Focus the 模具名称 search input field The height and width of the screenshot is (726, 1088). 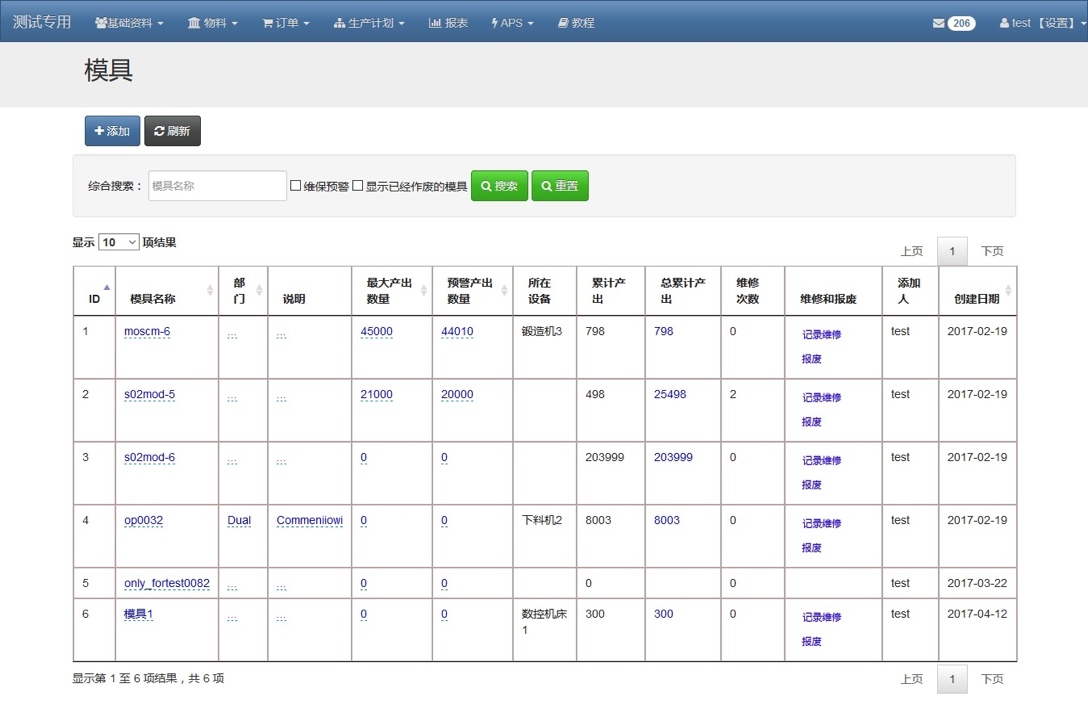[217, 186]
